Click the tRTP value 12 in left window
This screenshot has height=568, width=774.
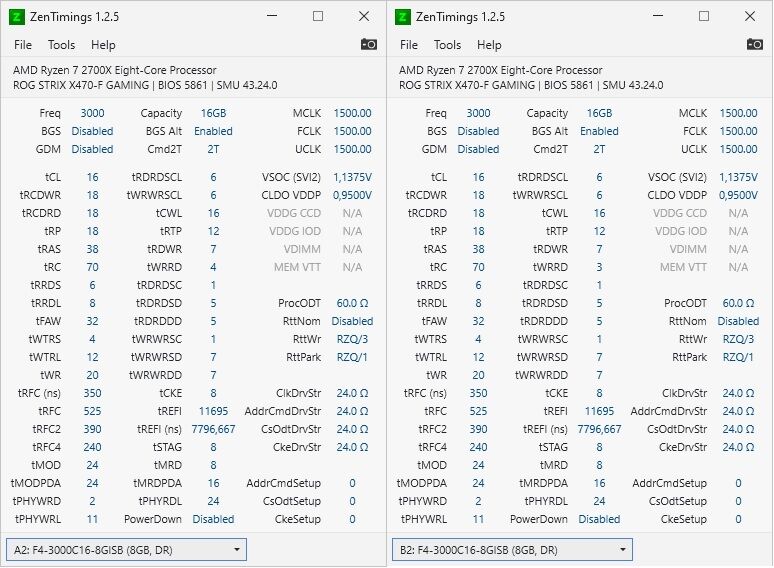tap(213, 231)
